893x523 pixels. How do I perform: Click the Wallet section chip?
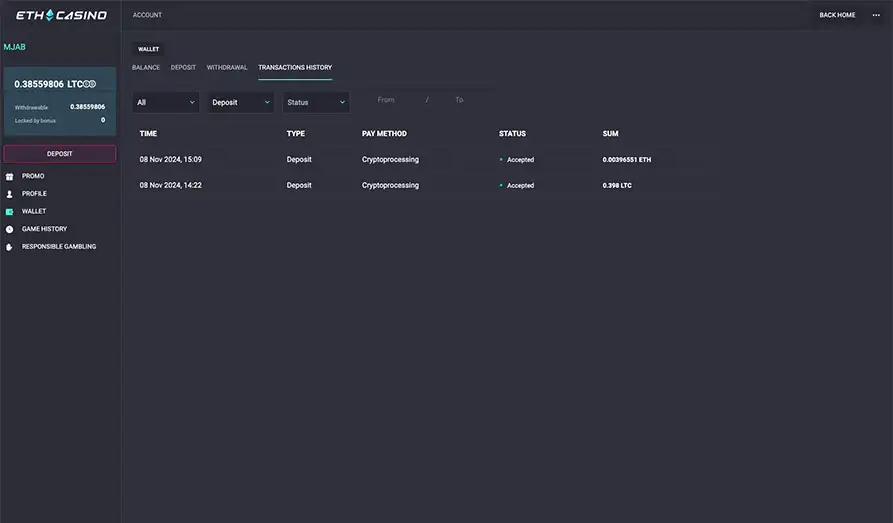148,49
